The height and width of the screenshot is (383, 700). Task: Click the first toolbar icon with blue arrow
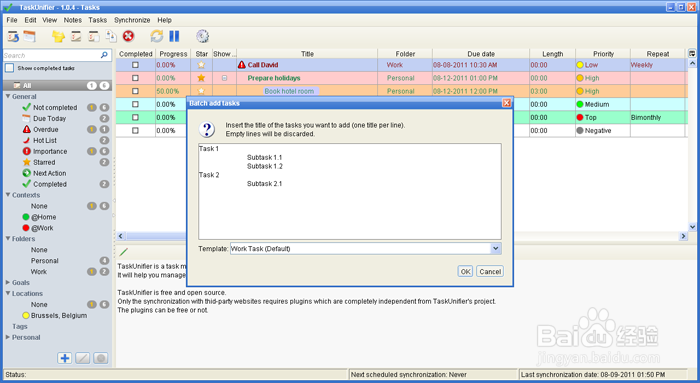13,36
